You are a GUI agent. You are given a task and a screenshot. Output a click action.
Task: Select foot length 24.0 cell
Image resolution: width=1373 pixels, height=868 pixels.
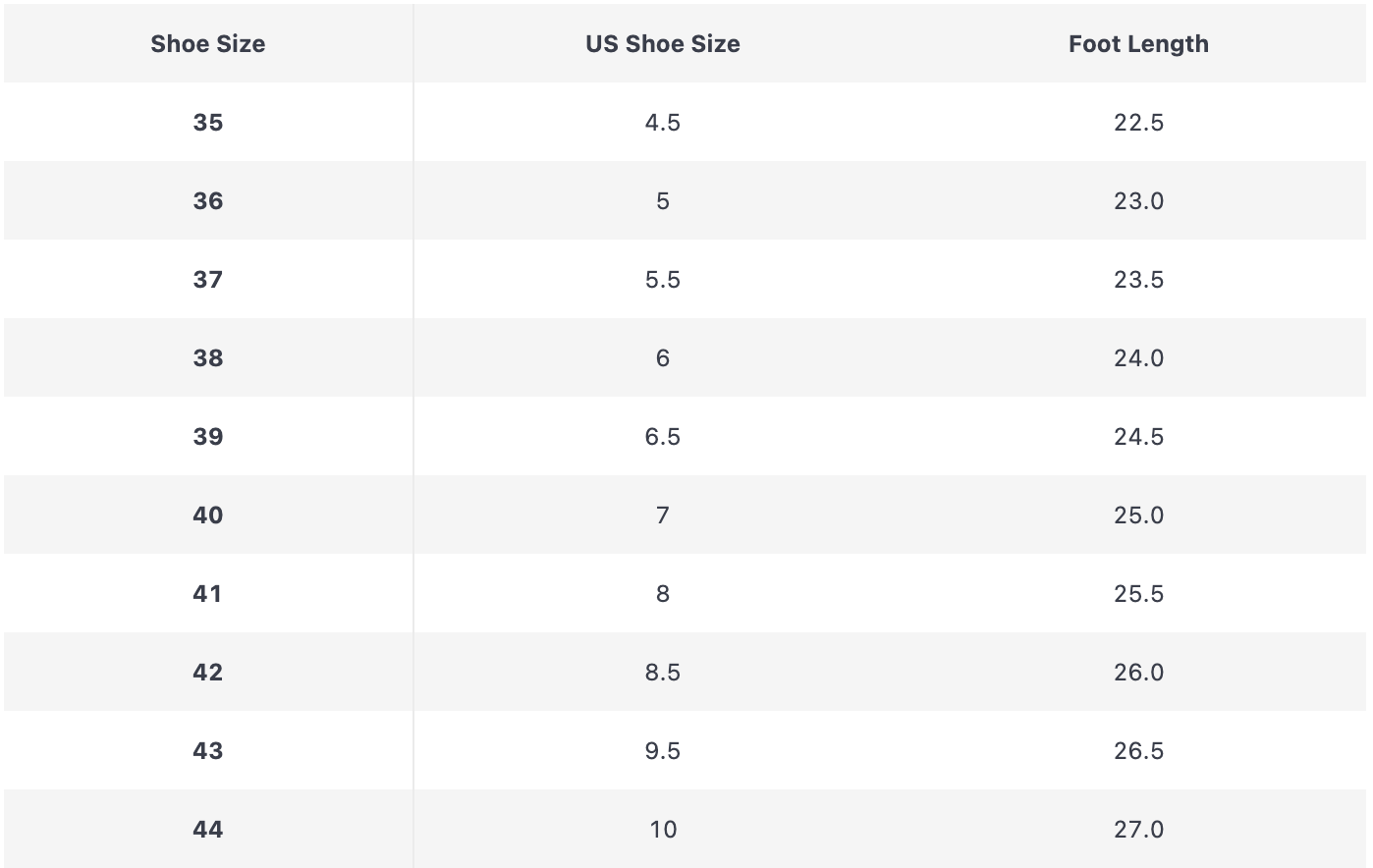click(1138, 358)
